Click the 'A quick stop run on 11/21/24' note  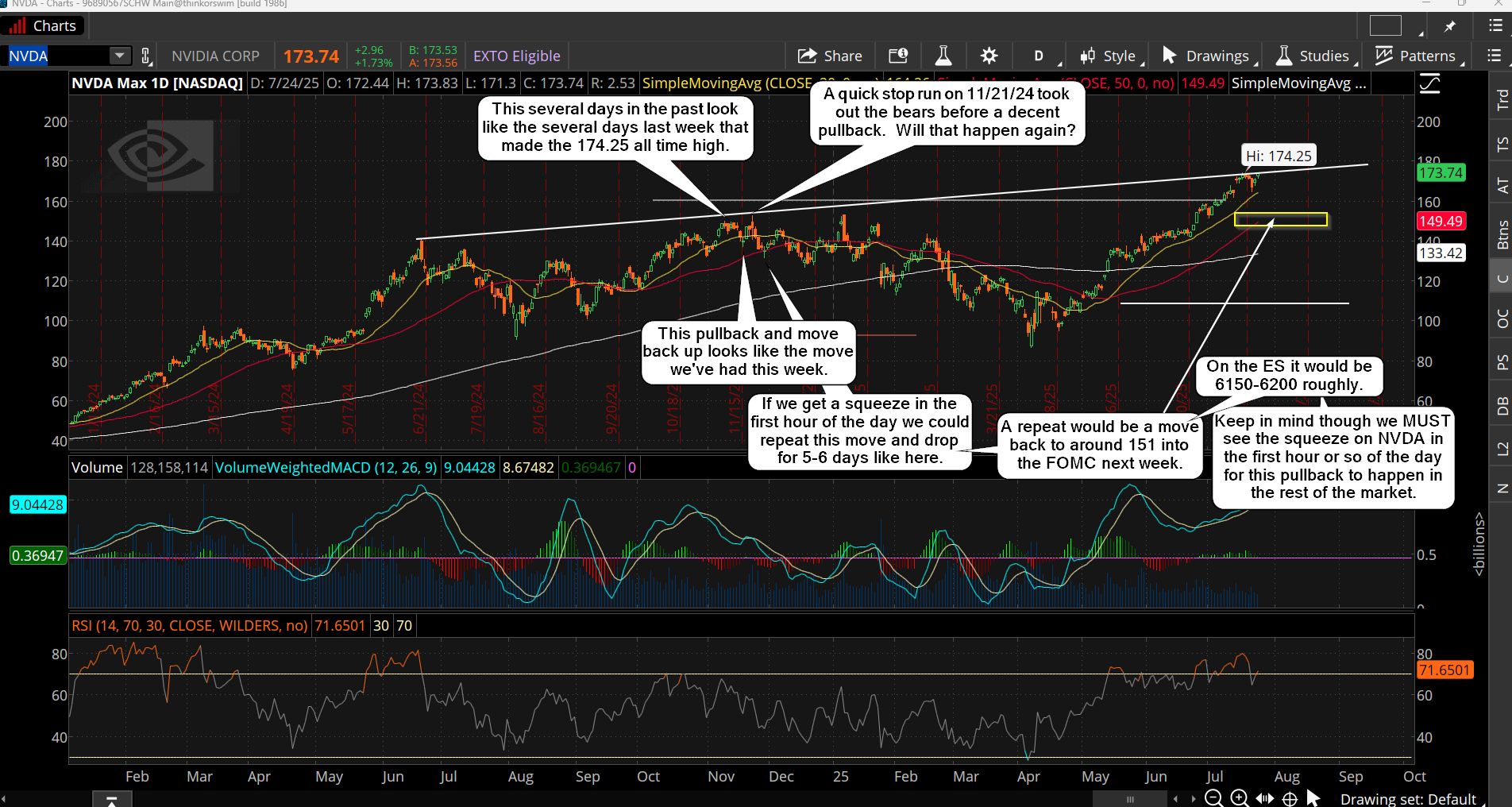pyautogui.click(x=947, y=112)
